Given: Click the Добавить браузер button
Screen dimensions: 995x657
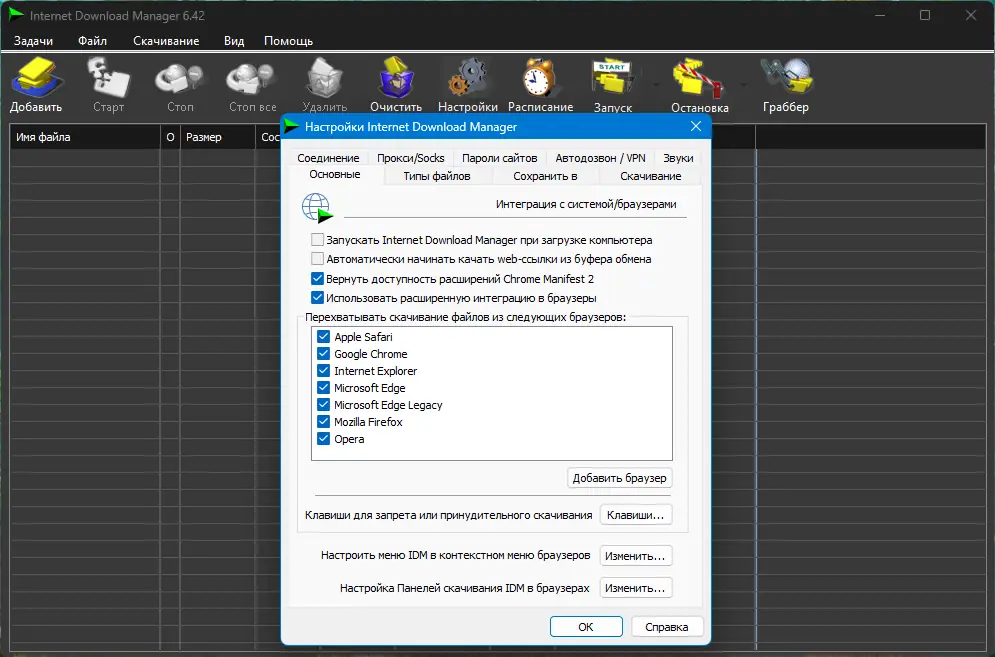Looking at the screenshot, I should click(x=619, y=478).
